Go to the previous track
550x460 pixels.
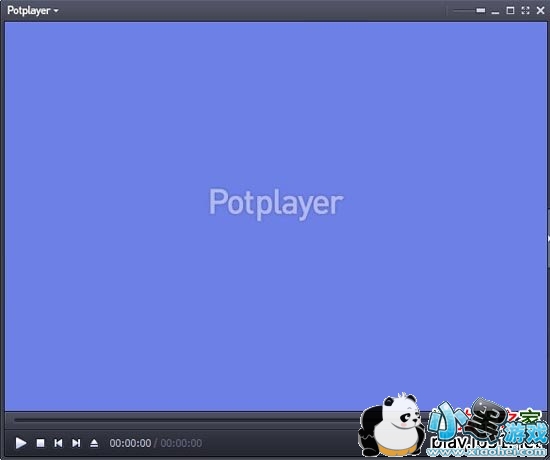[58, 443]
